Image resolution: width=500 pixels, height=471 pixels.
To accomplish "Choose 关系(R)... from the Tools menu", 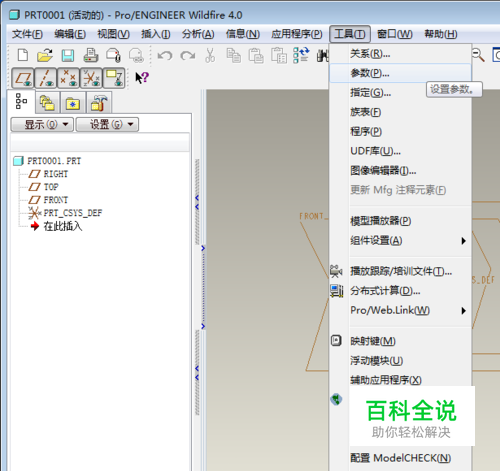I will 400,54.
